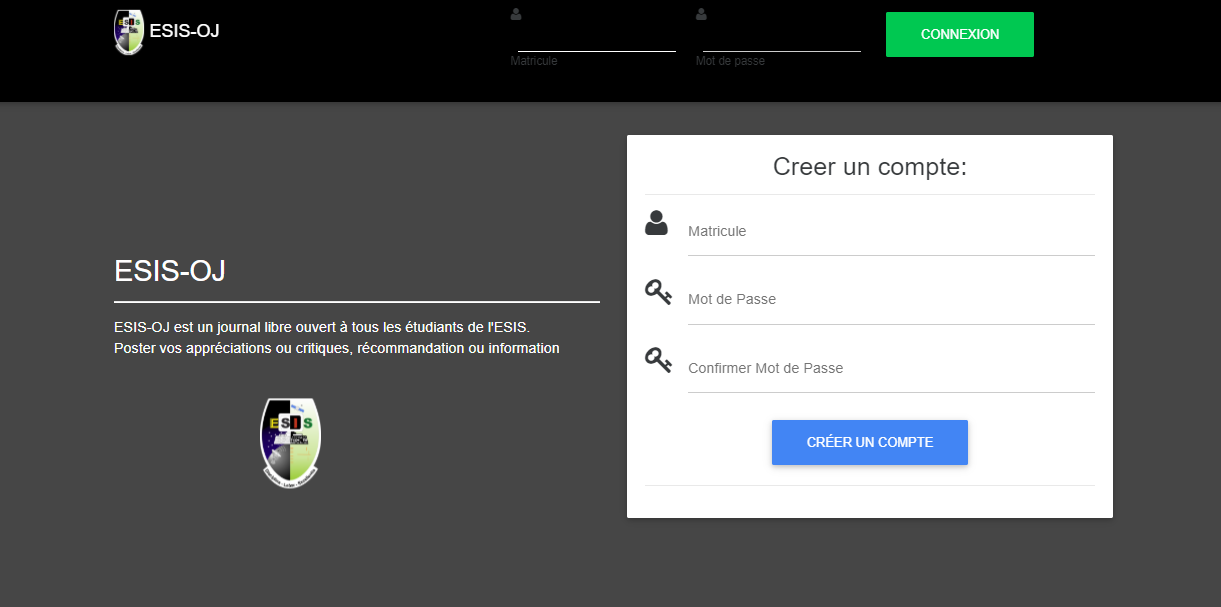Click the user icon above header Matricule
Screen dimensions: 1221x607
(x=516, y=14)
